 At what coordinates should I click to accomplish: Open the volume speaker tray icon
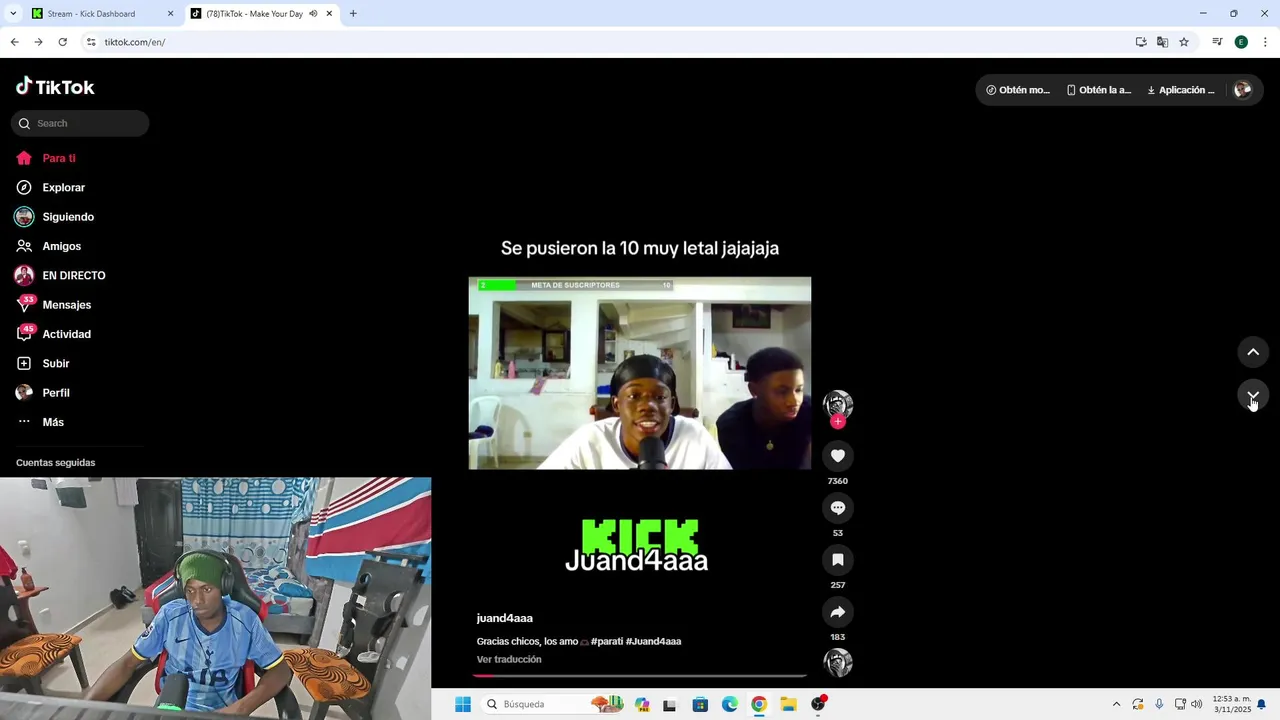pyautogui.click(x=1197, y=704)
